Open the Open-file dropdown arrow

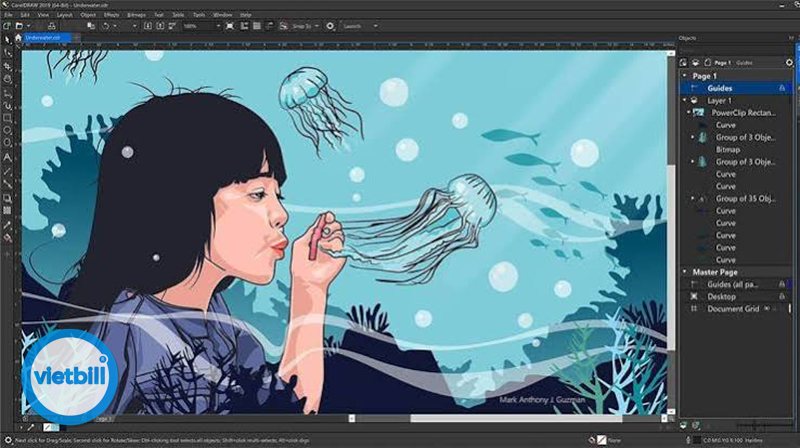point(28,26)
